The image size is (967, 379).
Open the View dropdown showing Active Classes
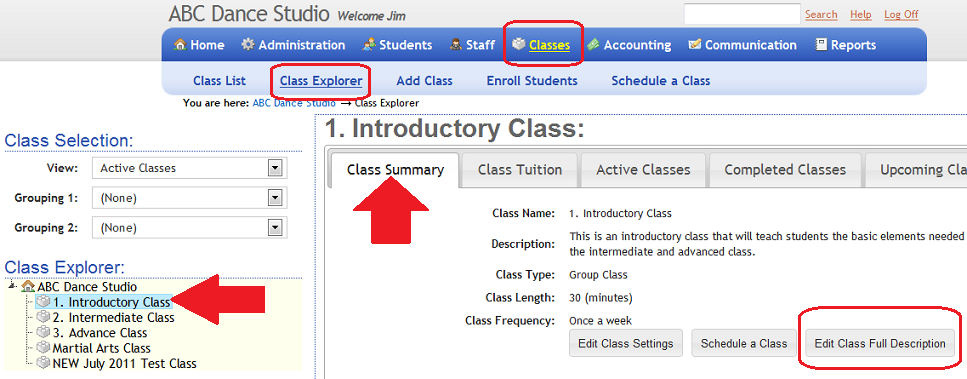[189, 168]
